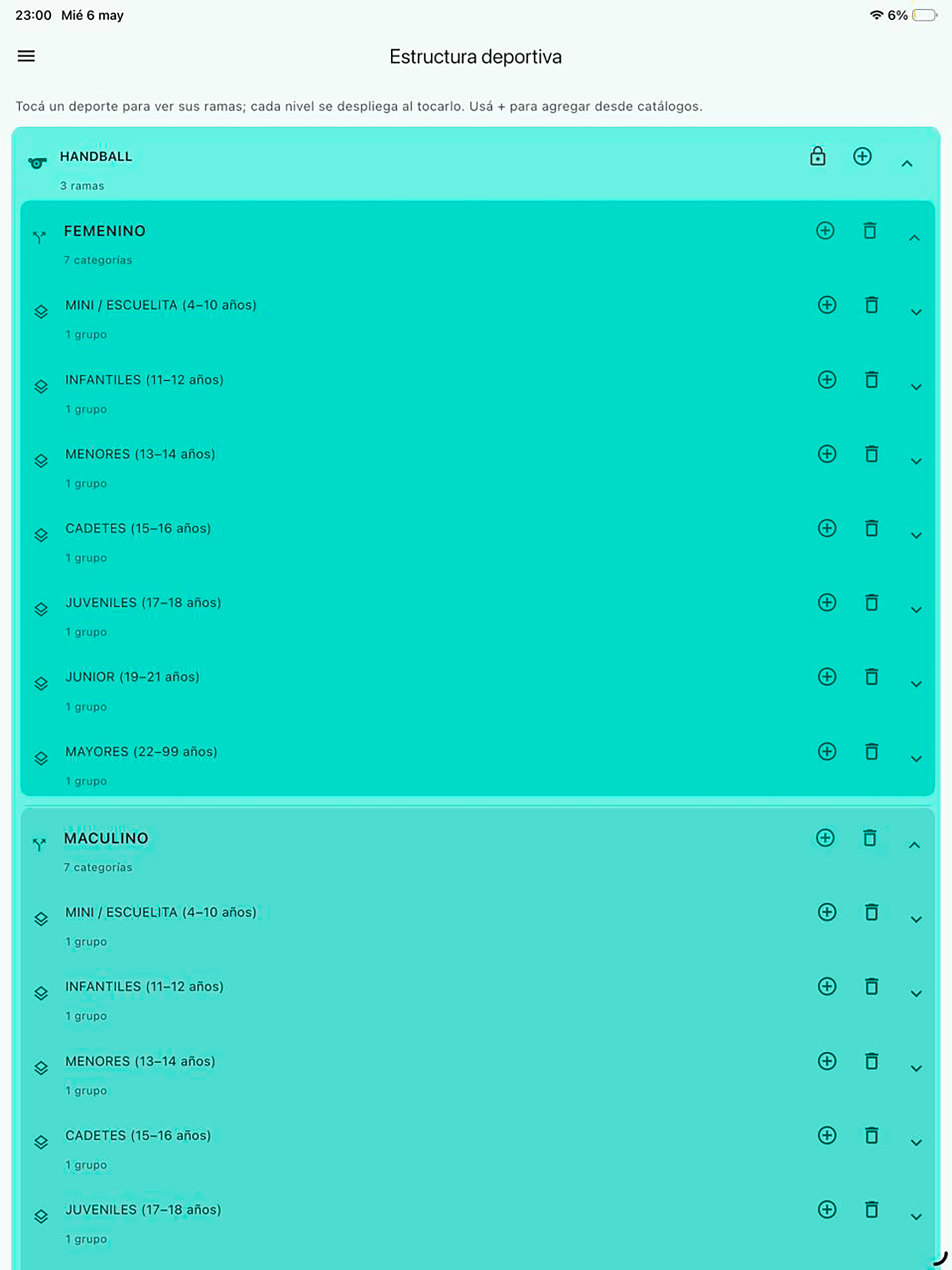Screen dimensions: 952x1270
Task: Add group to FEMENINO INFANTILES
Action: click(x=827, y=379)
